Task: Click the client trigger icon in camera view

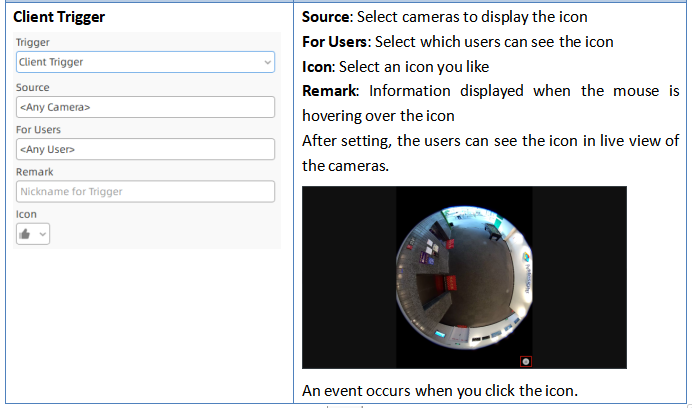Action: click(x=526, y=362)
